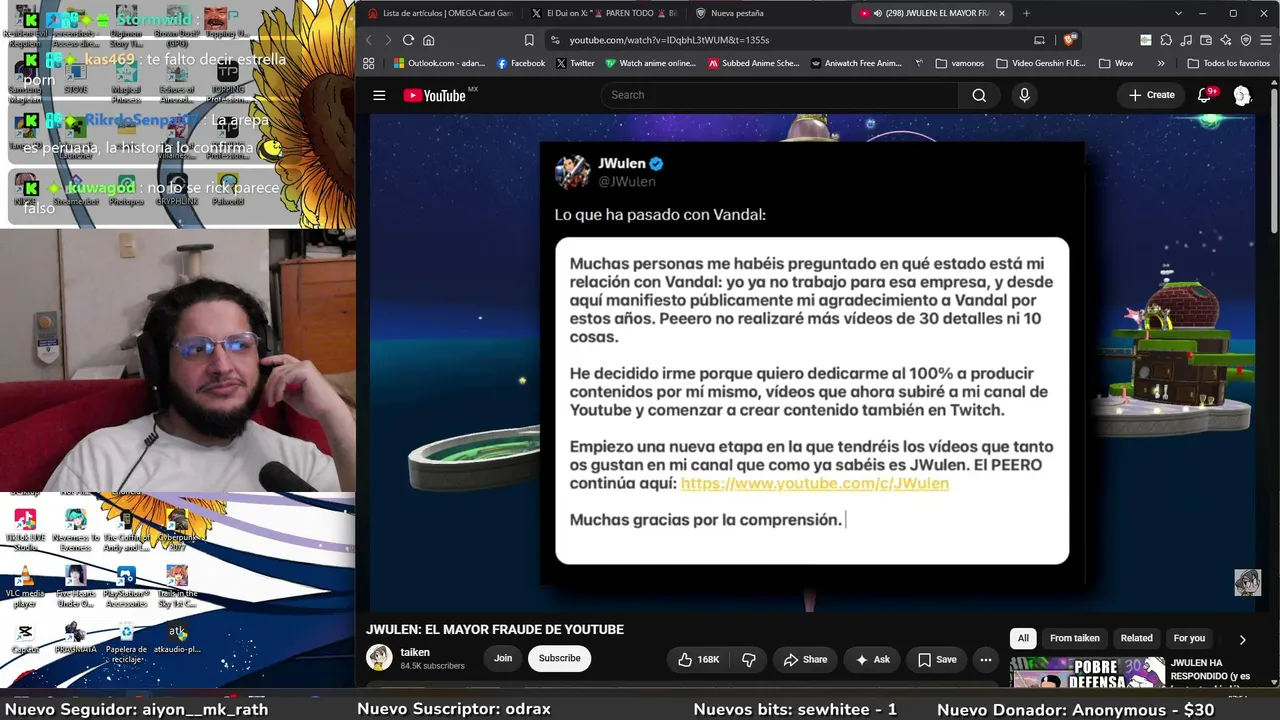The image size is (1280, 720).
Task: Open the Wow bookmark folder
Action: pos(1116,63)
